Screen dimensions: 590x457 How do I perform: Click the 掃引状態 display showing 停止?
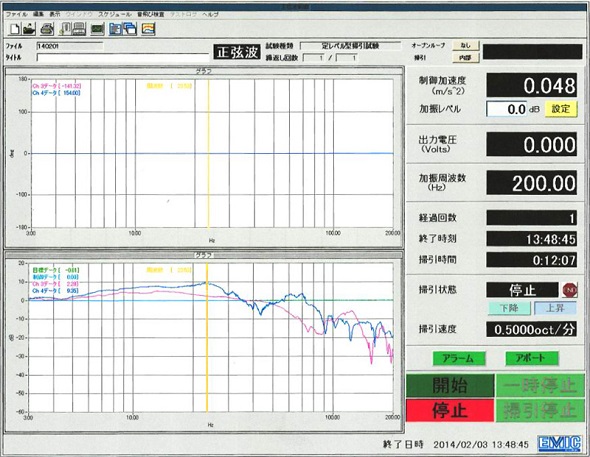pos(523,290)
